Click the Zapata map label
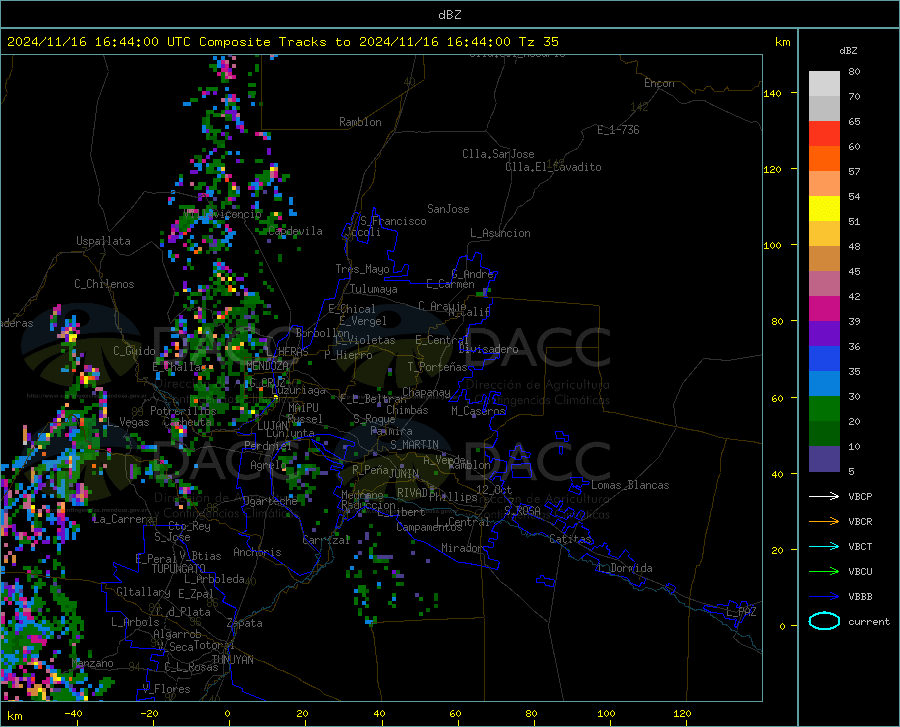This screenshot has width=900, height=727. tap(245, 623)
